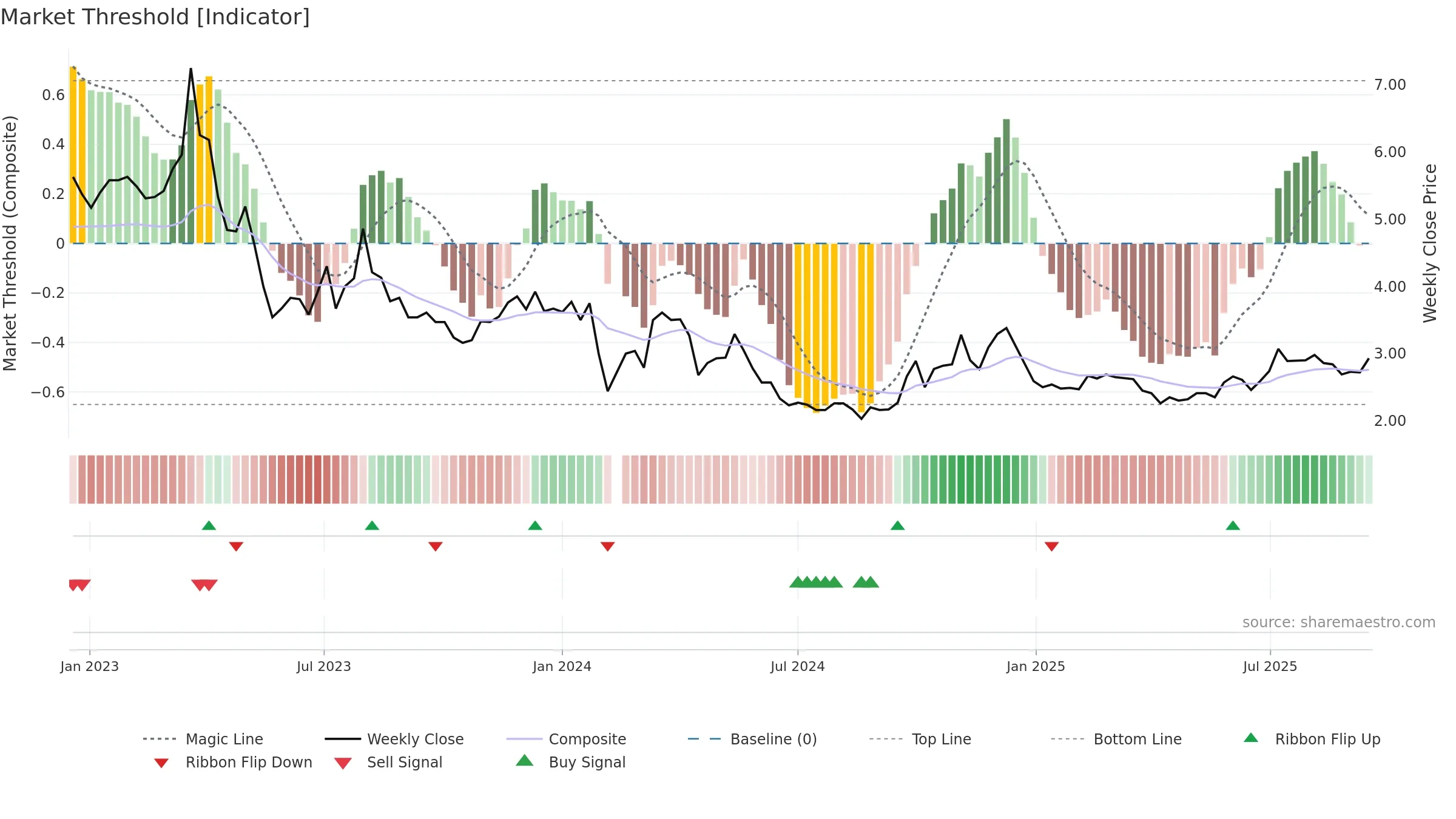Click the Jul 2024 x-axis label
Viewport: 1456px width, 819px height.
[x=797, y=666]
